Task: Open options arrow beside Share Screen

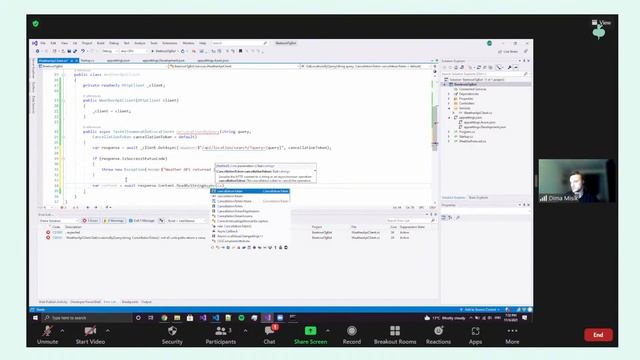Action: coord(327,331)
